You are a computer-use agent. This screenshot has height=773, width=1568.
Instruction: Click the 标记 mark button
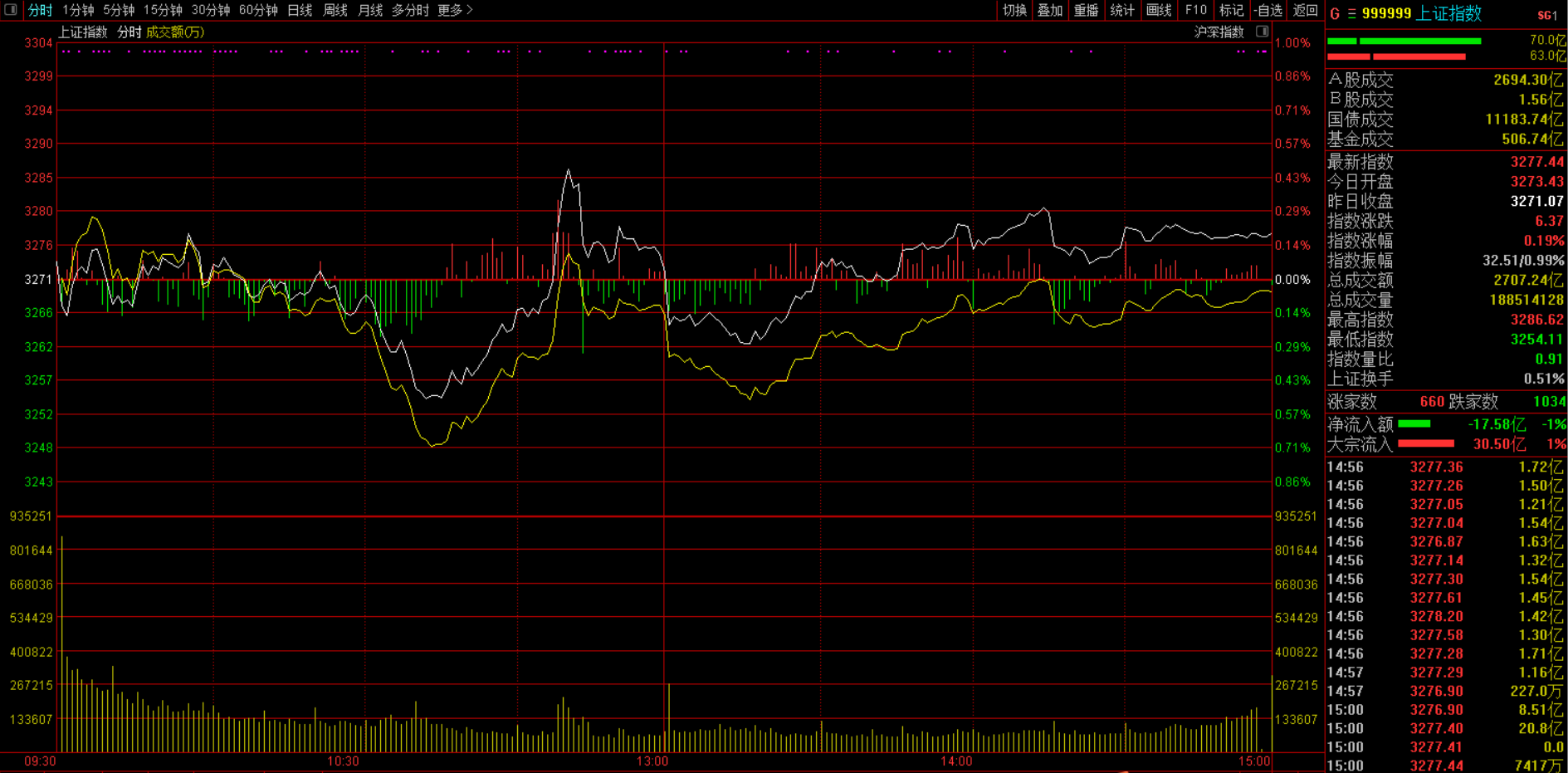pyautogui.click(x=1232, y=10)
